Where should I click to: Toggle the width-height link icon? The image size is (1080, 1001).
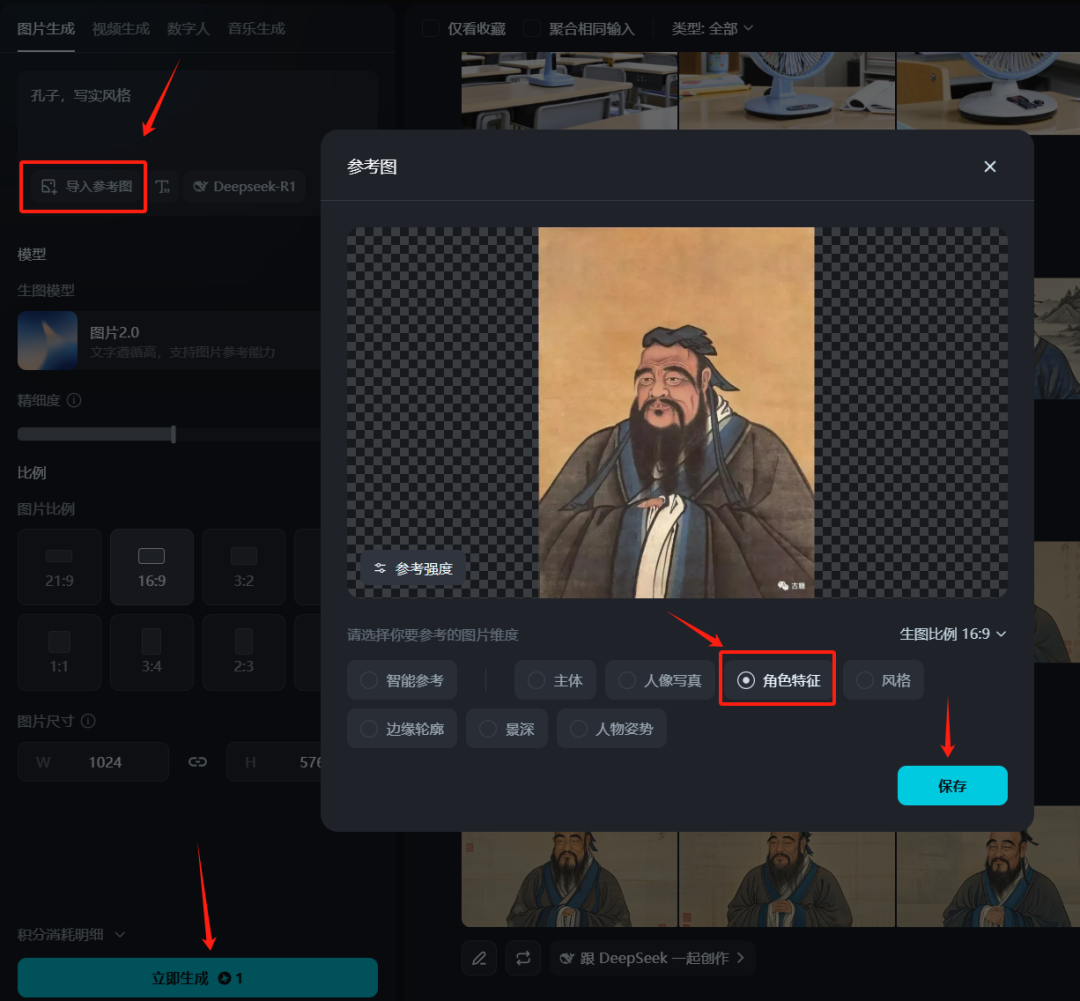coord(198,761)
